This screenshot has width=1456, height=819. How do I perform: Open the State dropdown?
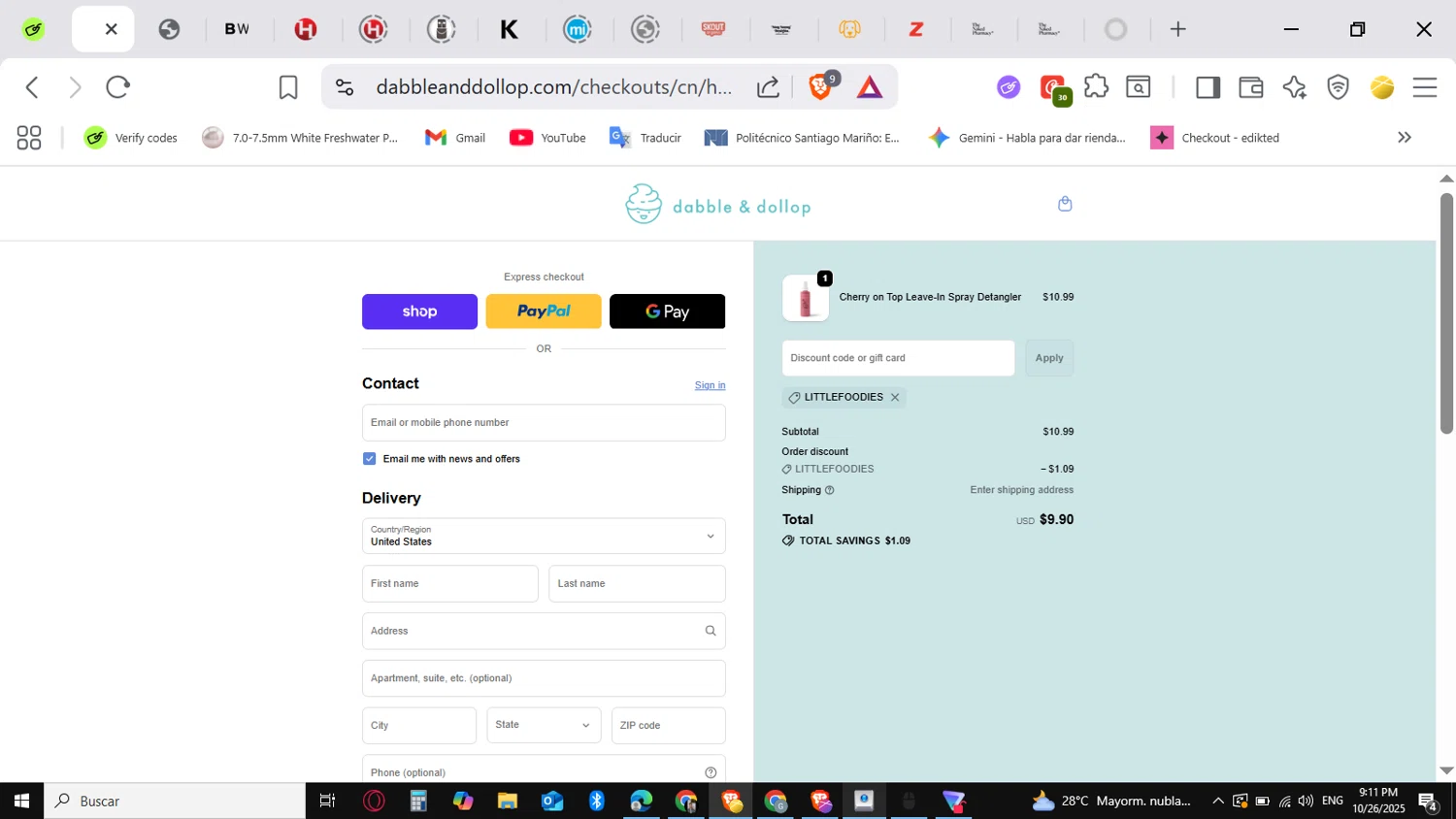(x=544, y=725)
